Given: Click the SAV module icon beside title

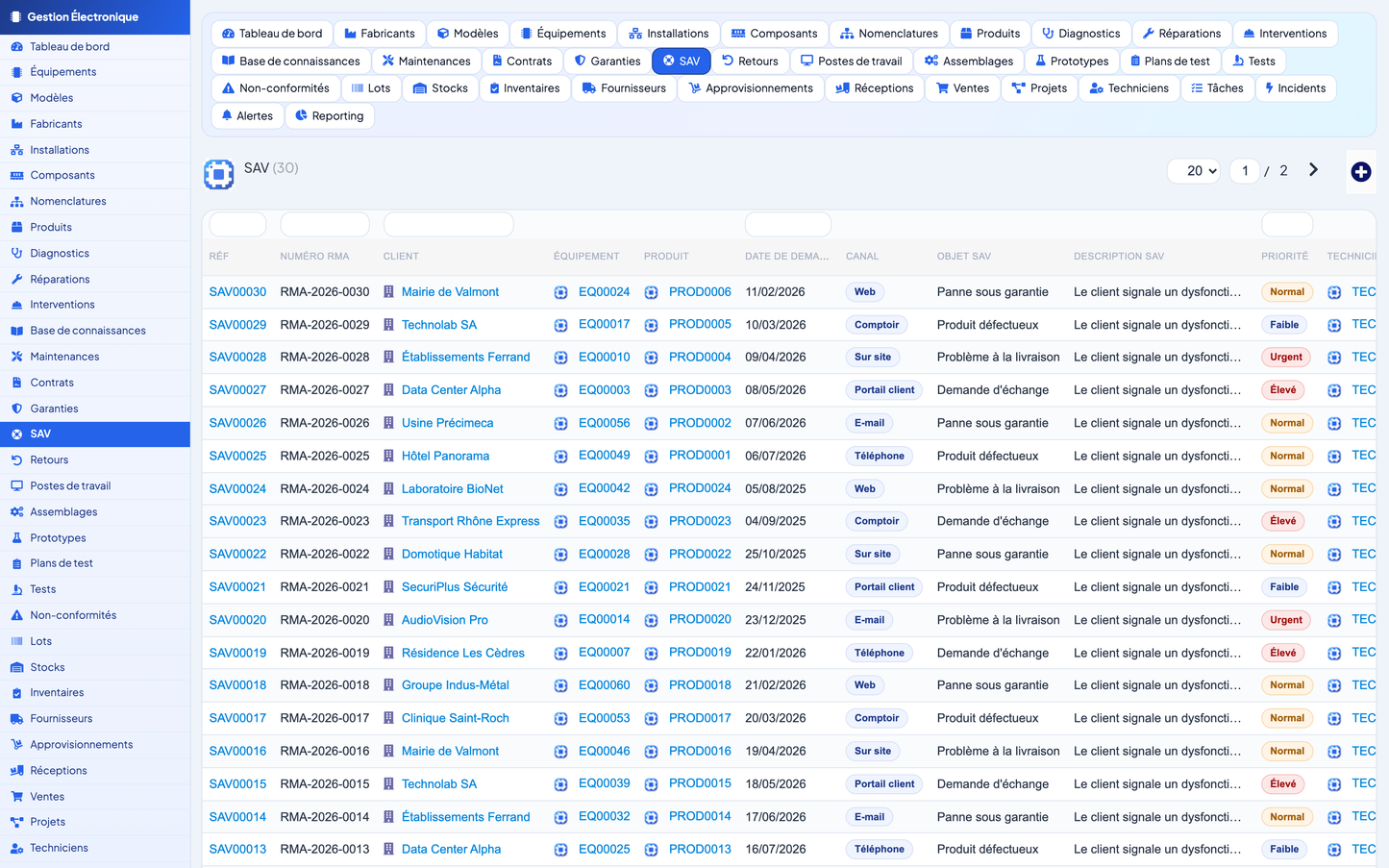Looking at the screenshot, I should coord(219,174).
